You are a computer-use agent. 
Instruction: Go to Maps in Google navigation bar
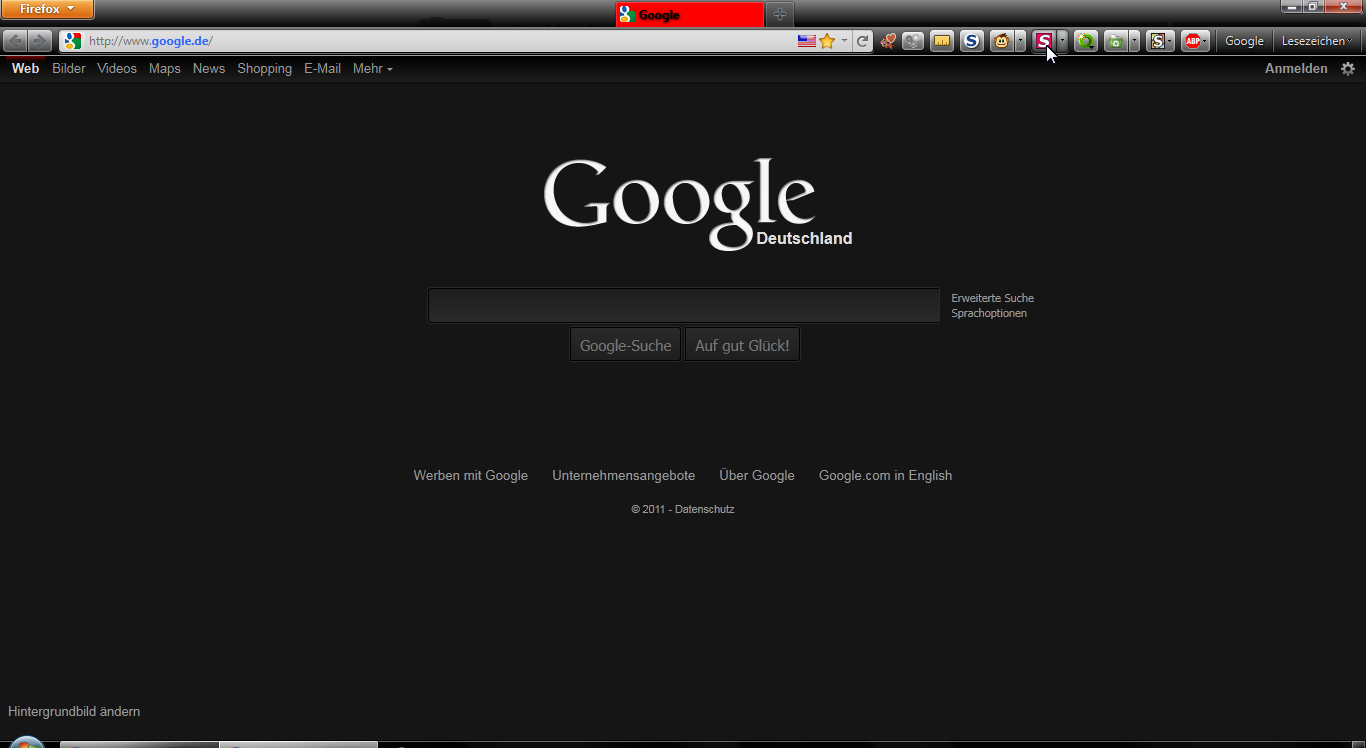(x=165, y=69)
